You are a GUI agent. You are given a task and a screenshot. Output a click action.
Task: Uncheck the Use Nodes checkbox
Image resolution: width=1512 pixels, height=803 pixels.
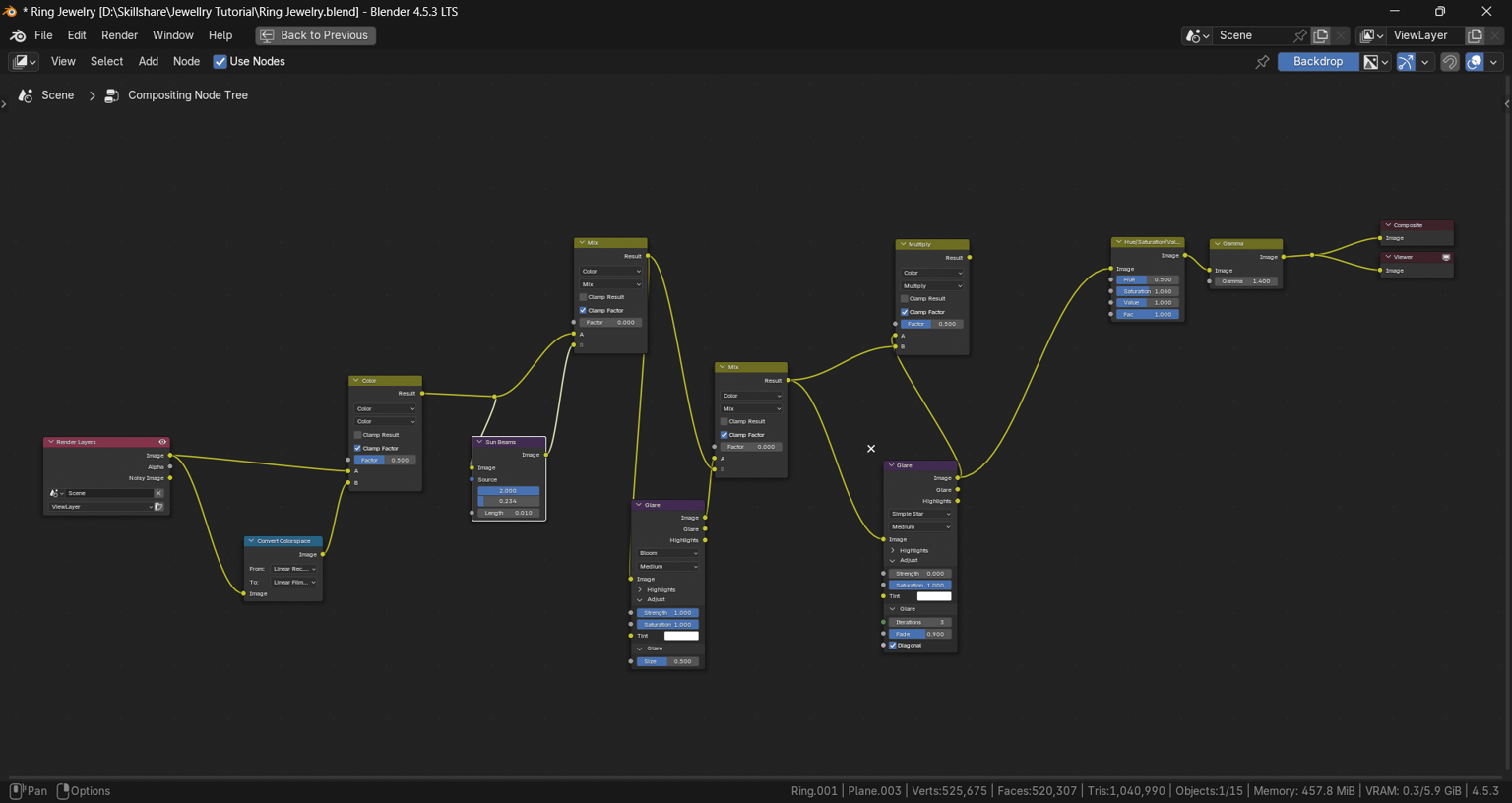pyautogui.click(x=220, y=61)
